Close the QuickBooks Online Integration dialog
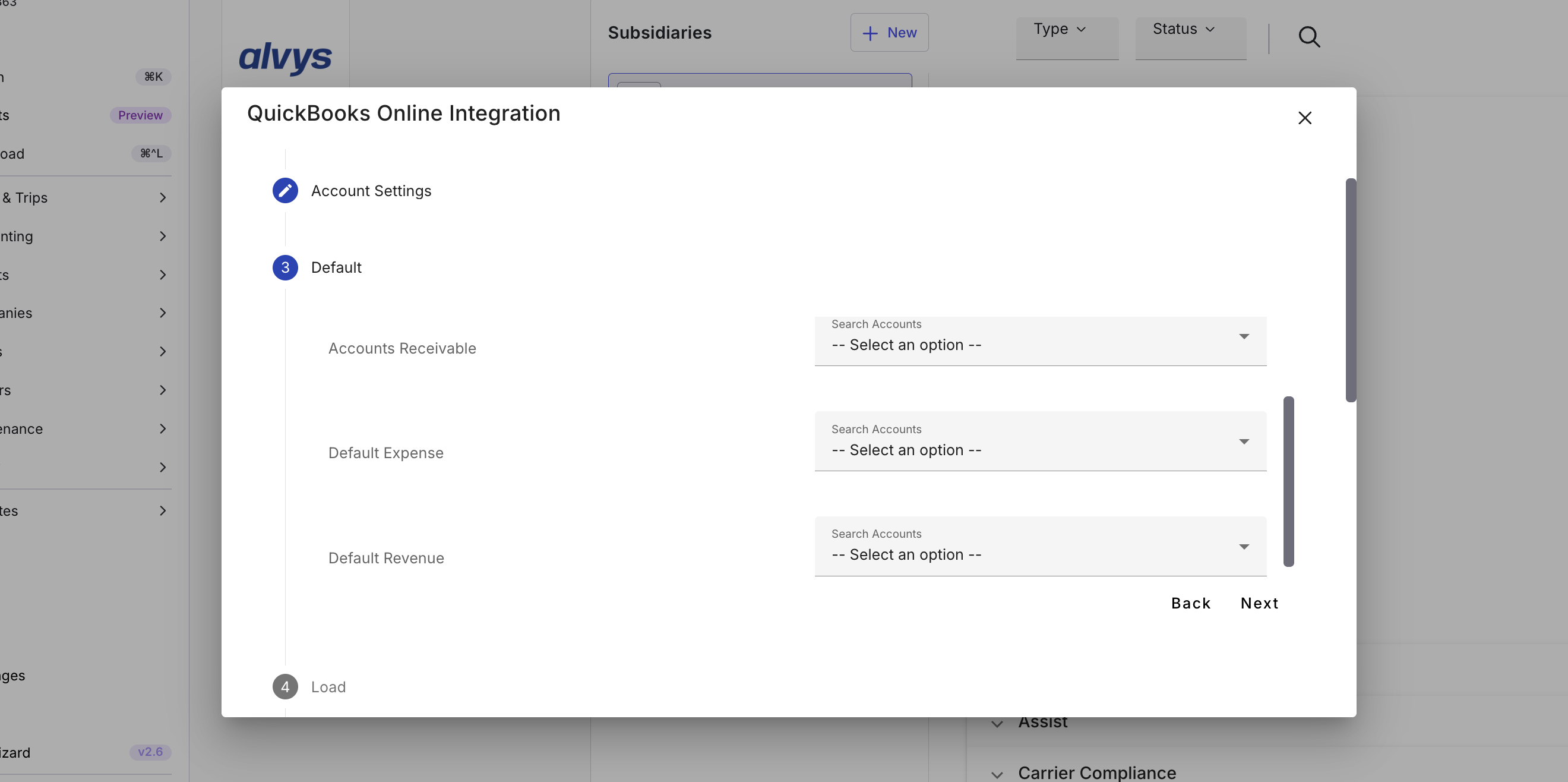 tap(1304, 118)
